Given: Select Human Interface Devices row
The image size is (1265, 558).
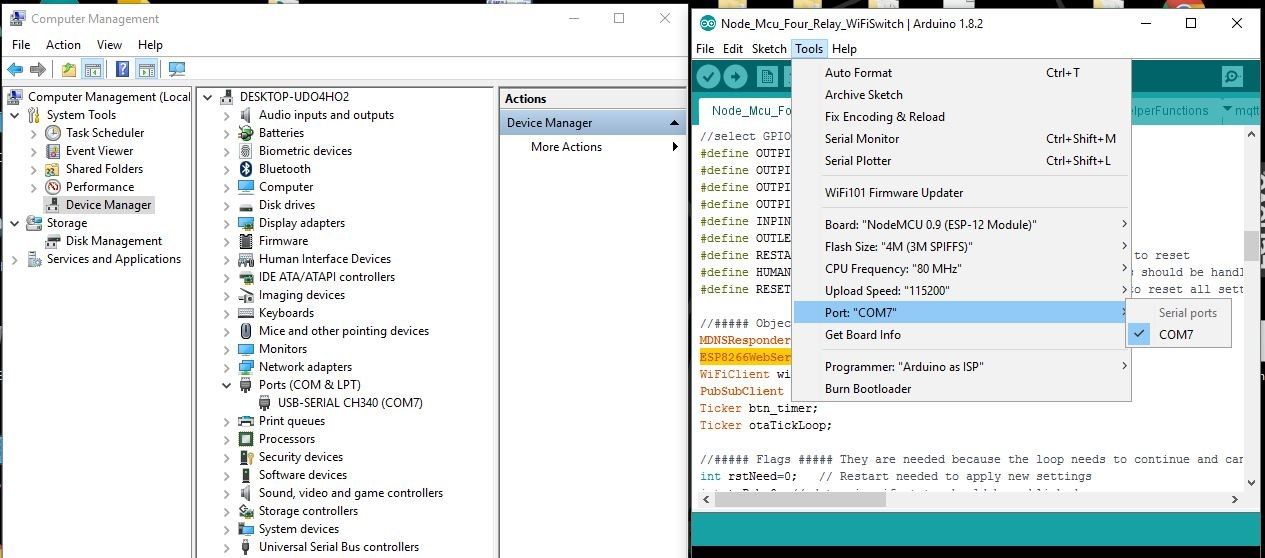Looking at the screenshot, I should pyautogui.click(x=325, y=259).
